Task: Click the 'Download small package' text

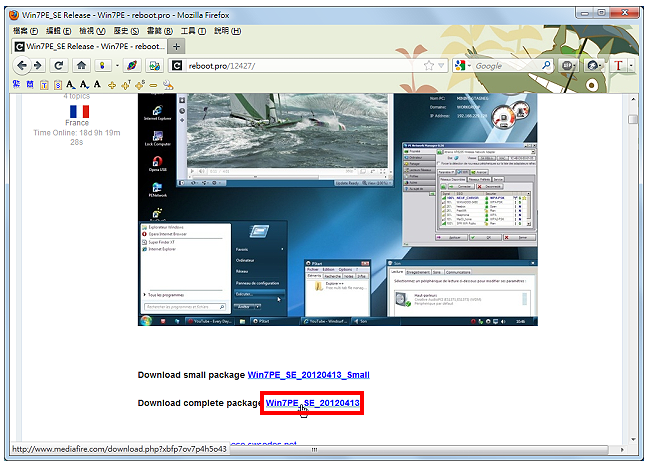Action: [x=191, y=375]
